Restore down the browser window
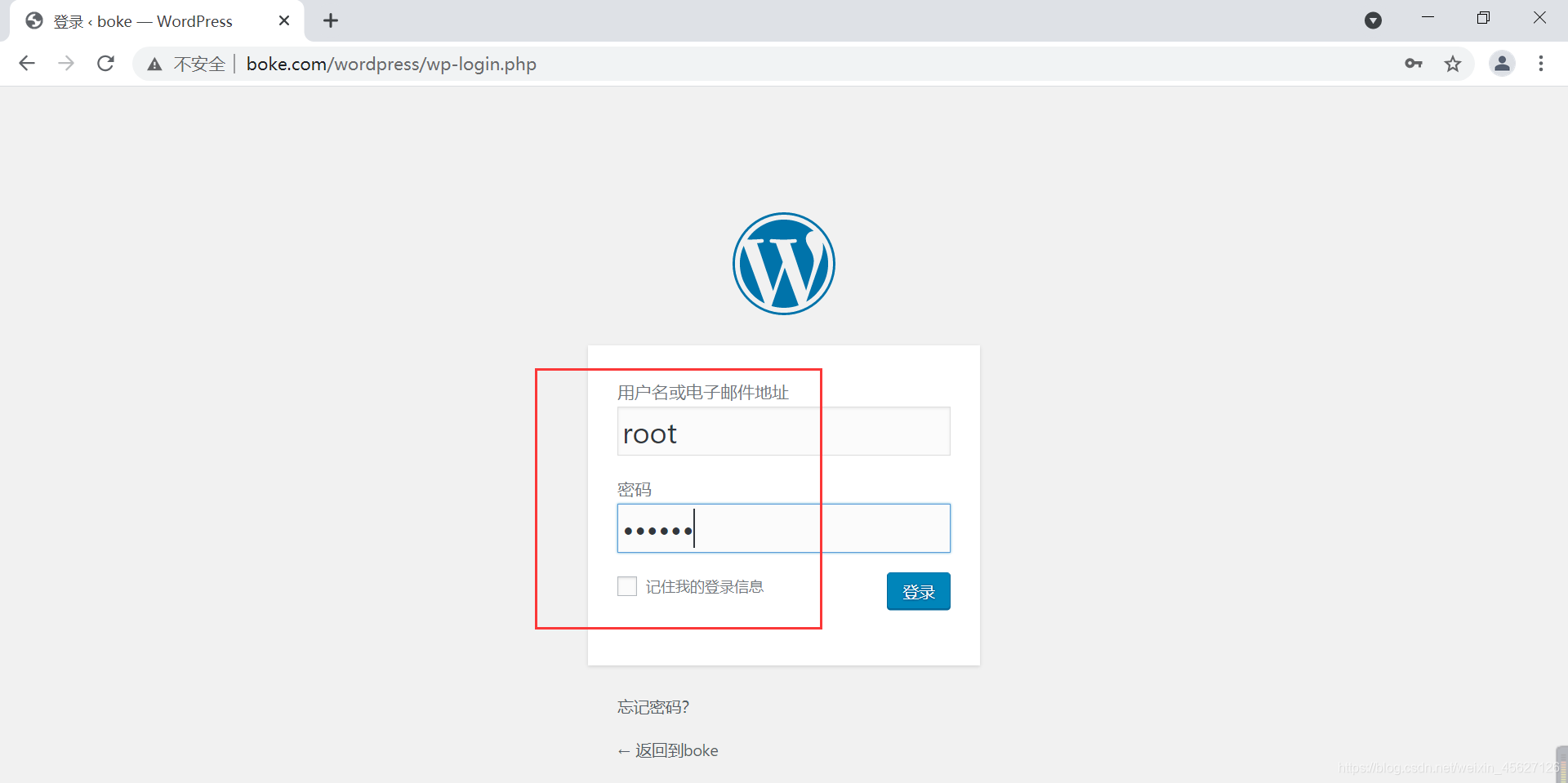The height and width of the screenshot is (783, 1568). (x=1483, y=18)
